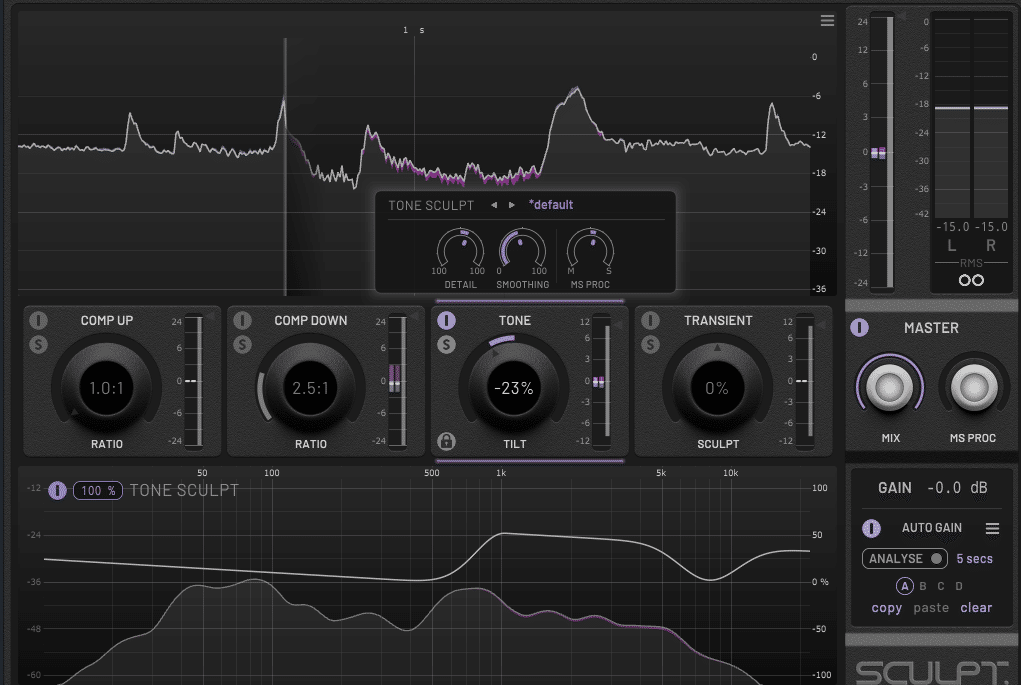Click the RMS label under meters
The width and height of the screenshot is (1021, 685).
click(971, 263)
